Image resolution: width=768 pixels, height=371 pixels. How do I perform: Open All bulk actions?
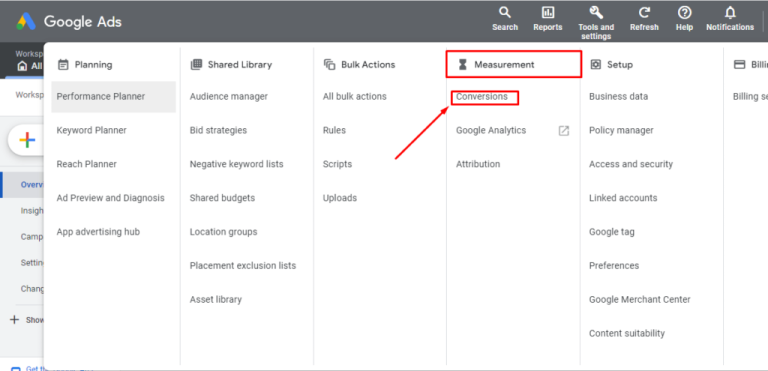355,97
